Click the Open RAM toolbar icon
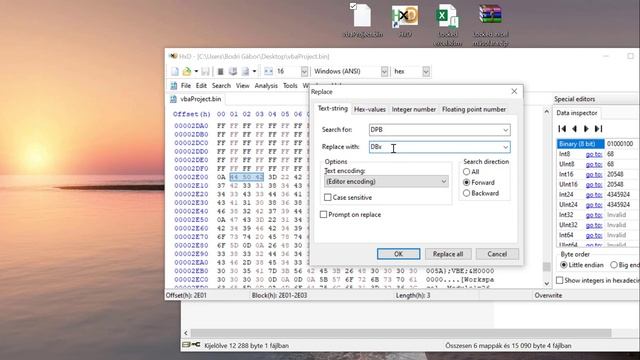This screenshot has height=360, width=640. point(220,71)
